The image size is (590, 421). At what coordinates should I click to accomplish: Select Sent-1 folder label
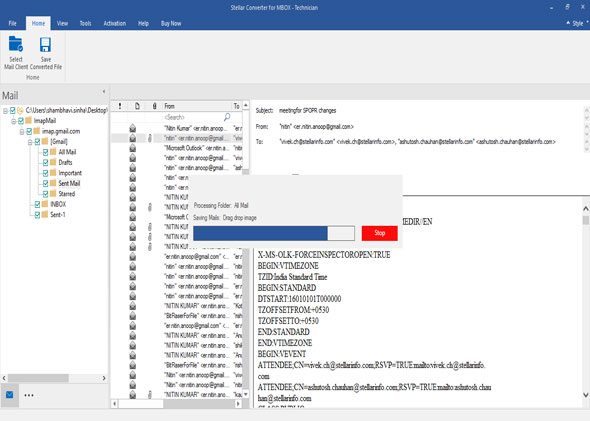58,215
